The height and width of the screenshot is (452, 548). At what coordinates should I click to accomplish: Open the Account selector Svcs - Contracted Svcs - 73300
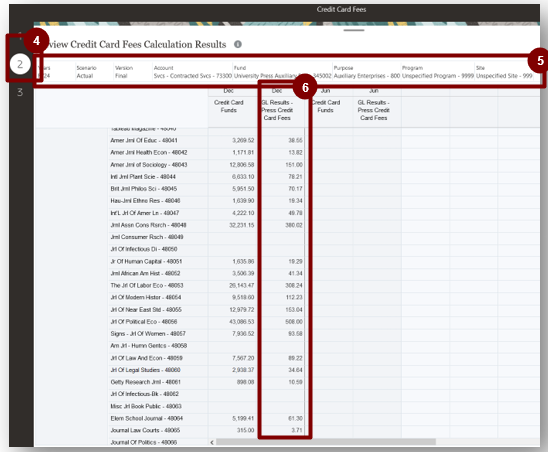[x=193, y=72]
